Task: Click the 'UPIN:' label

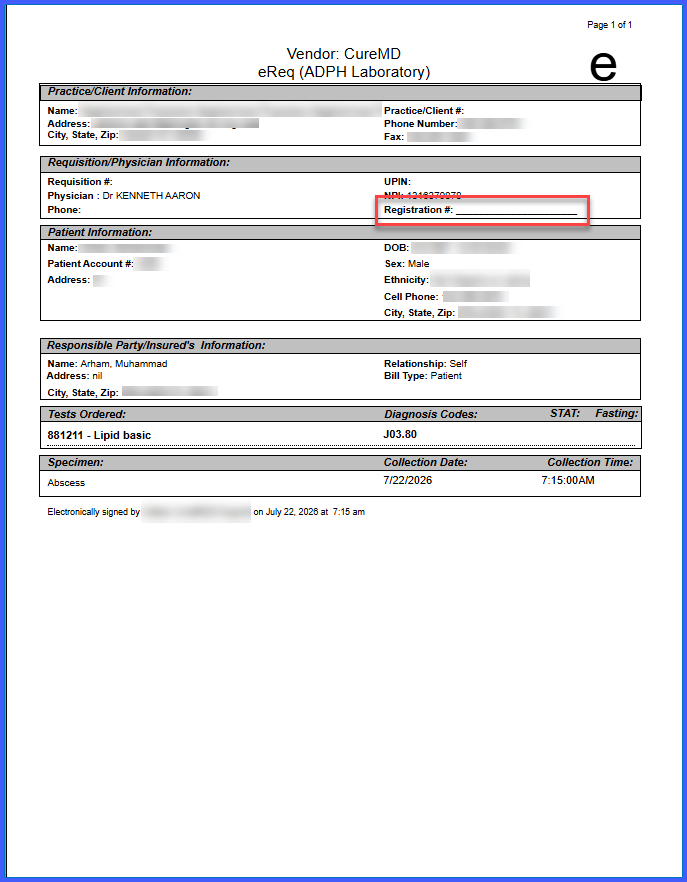Action: click(397, 182)
